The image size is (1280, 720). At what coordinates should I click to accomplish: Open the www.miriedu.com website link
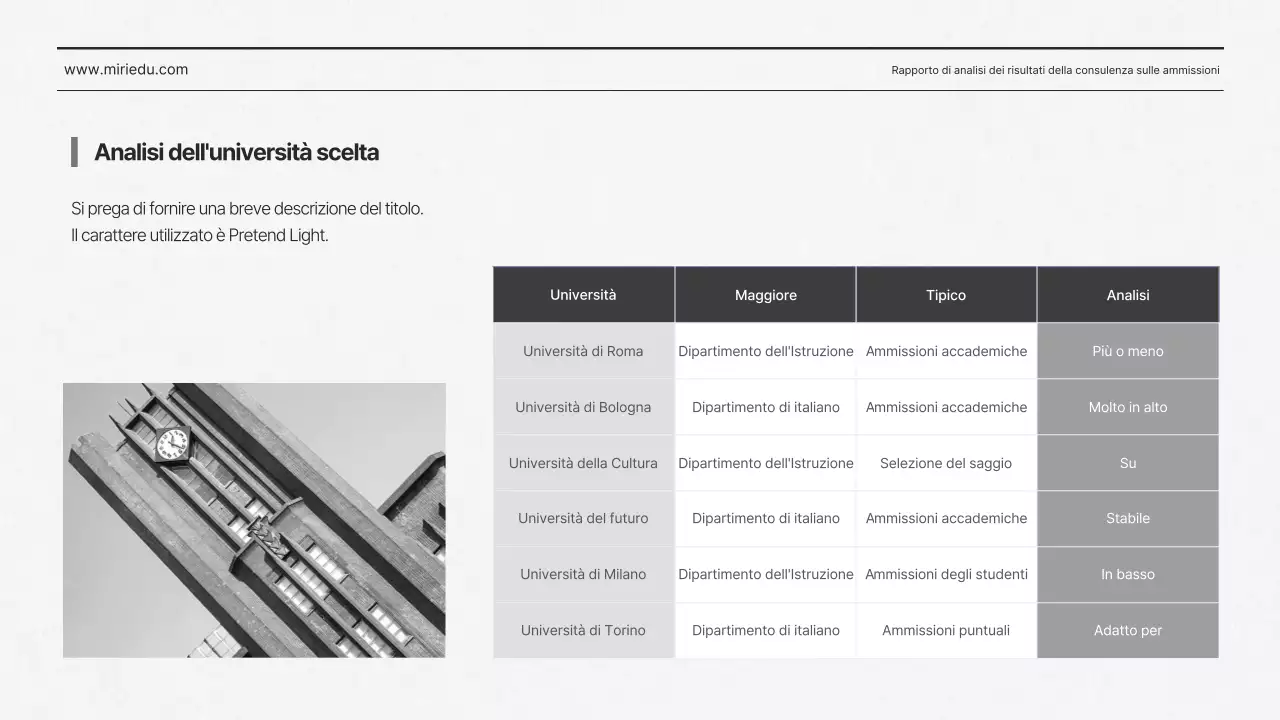[x=126, y=70]
